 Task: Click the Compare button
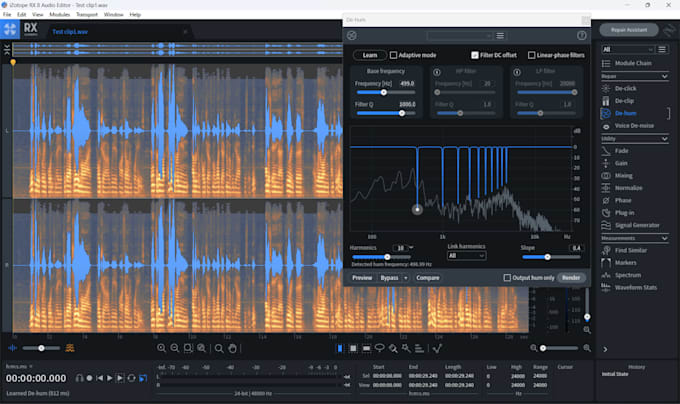coord(428,278)
